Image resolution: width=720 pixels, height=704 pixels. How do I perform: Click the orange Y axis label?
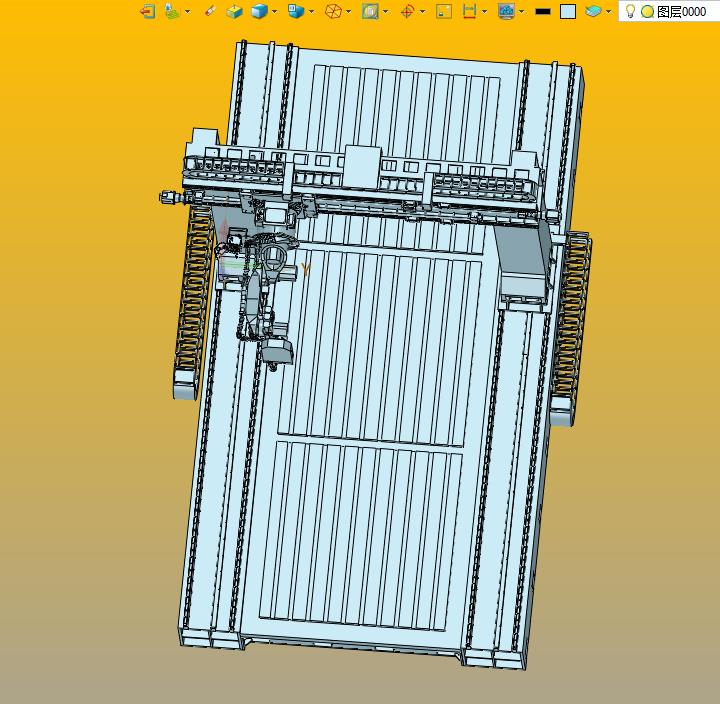click(306, 268)
